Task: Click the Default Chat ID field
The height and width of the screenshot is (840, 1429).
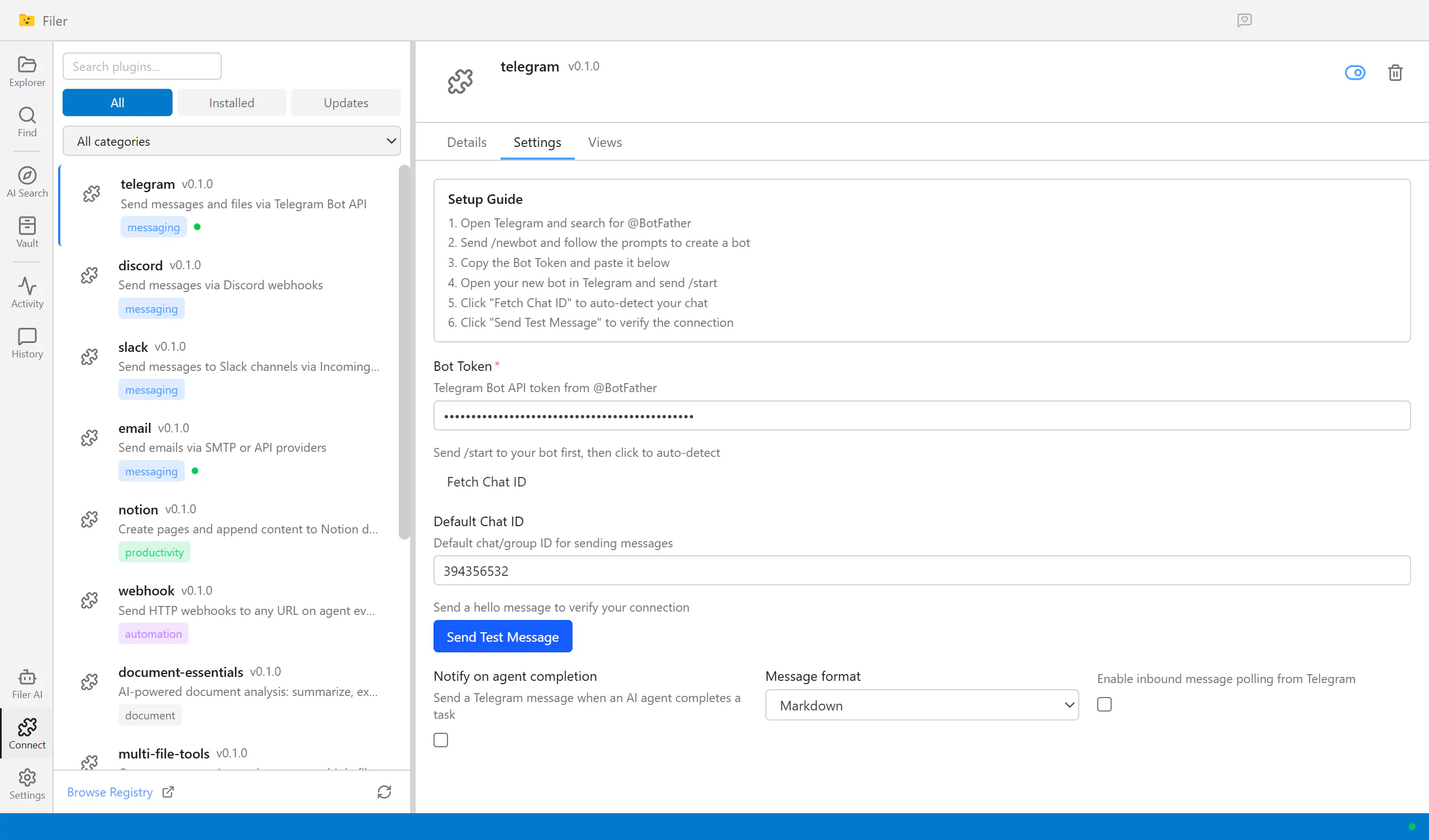Action: click(x=922, y=571)
